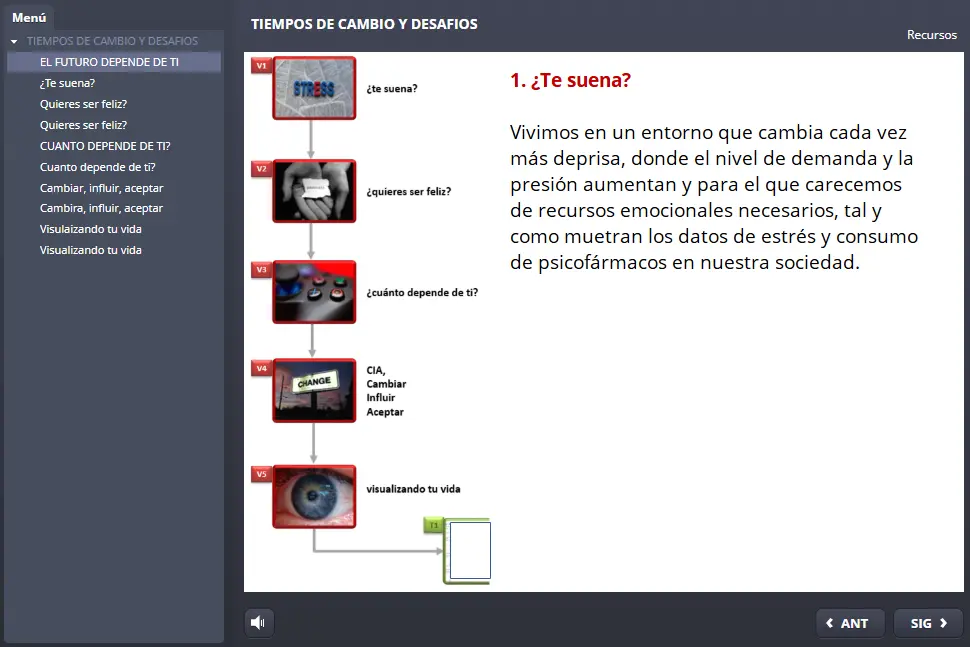
Task: Advance to next slide with SIG button
Action: pyautogui.click(x=928, y=623)
